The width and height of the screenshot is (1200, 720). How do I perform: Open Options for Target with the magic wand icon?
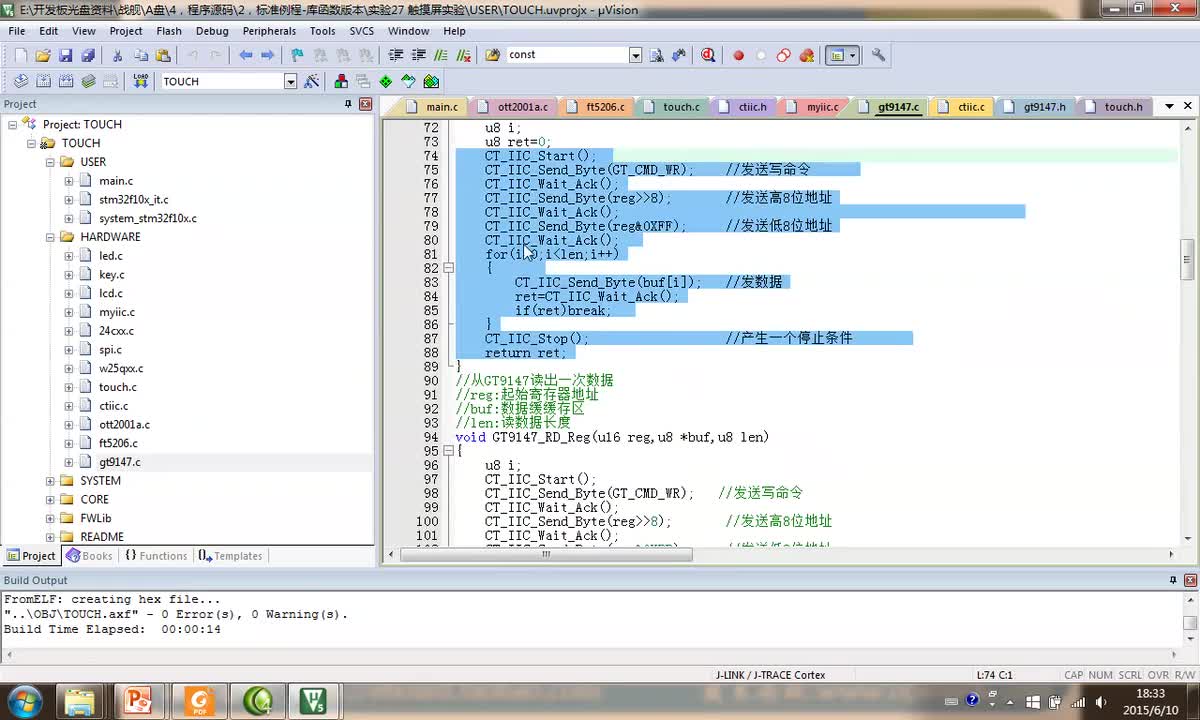[312, 81]
